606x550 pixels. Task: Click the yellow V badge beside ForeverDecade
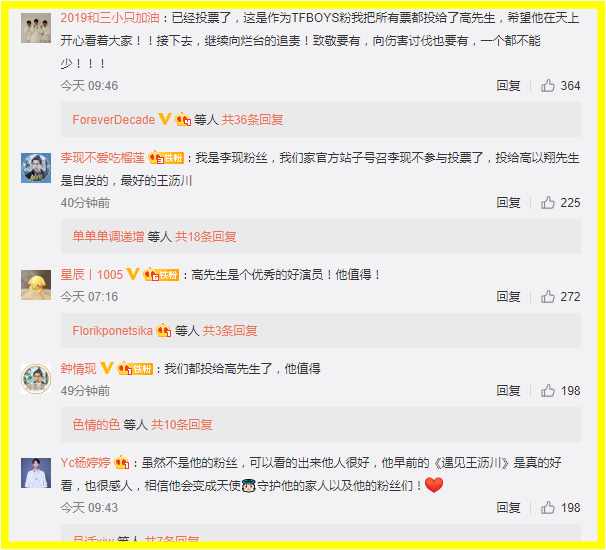click(165, 119)
